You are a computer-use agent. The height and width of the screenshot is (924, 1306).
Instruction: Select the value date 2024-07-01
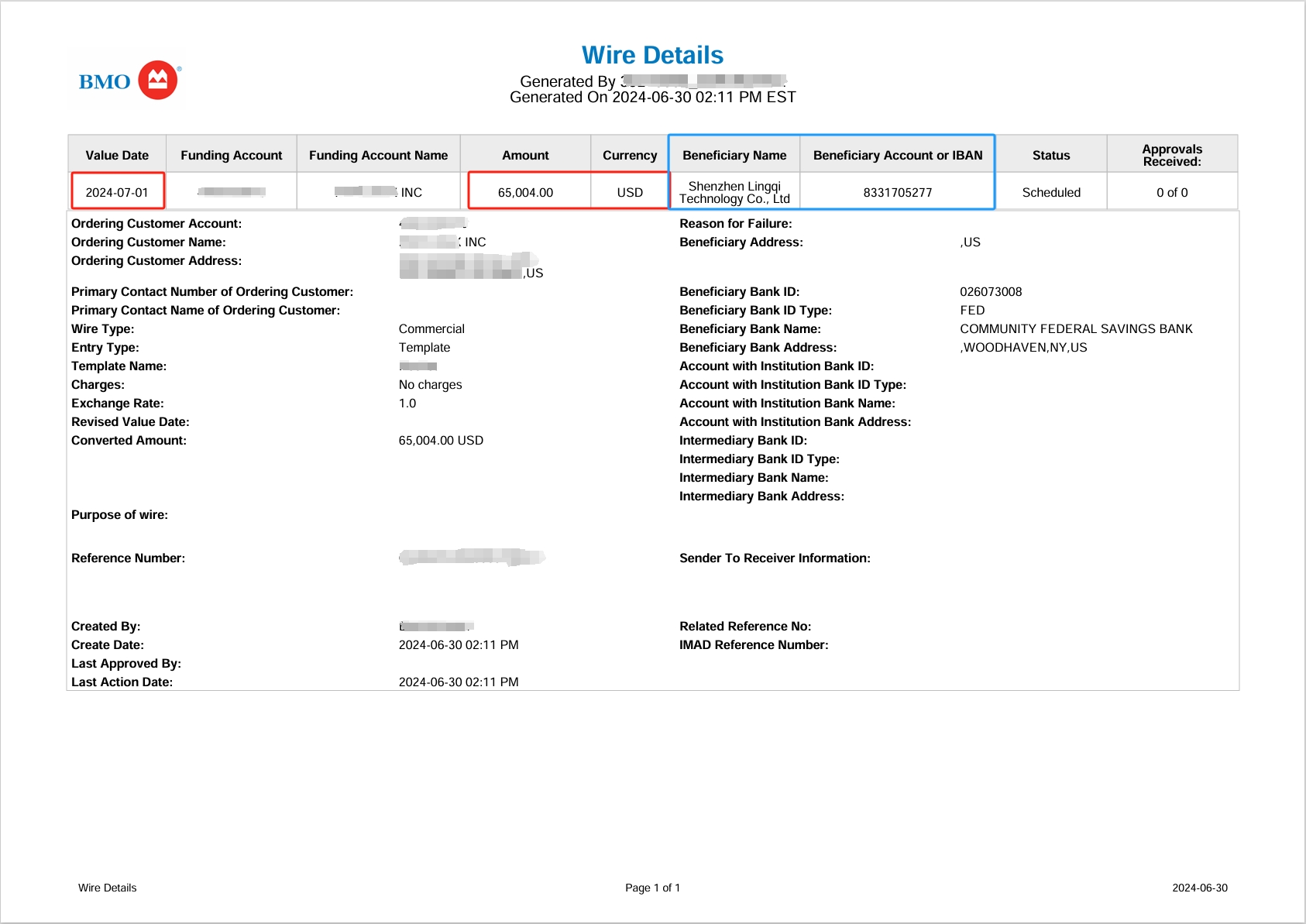tap(117, 192)
